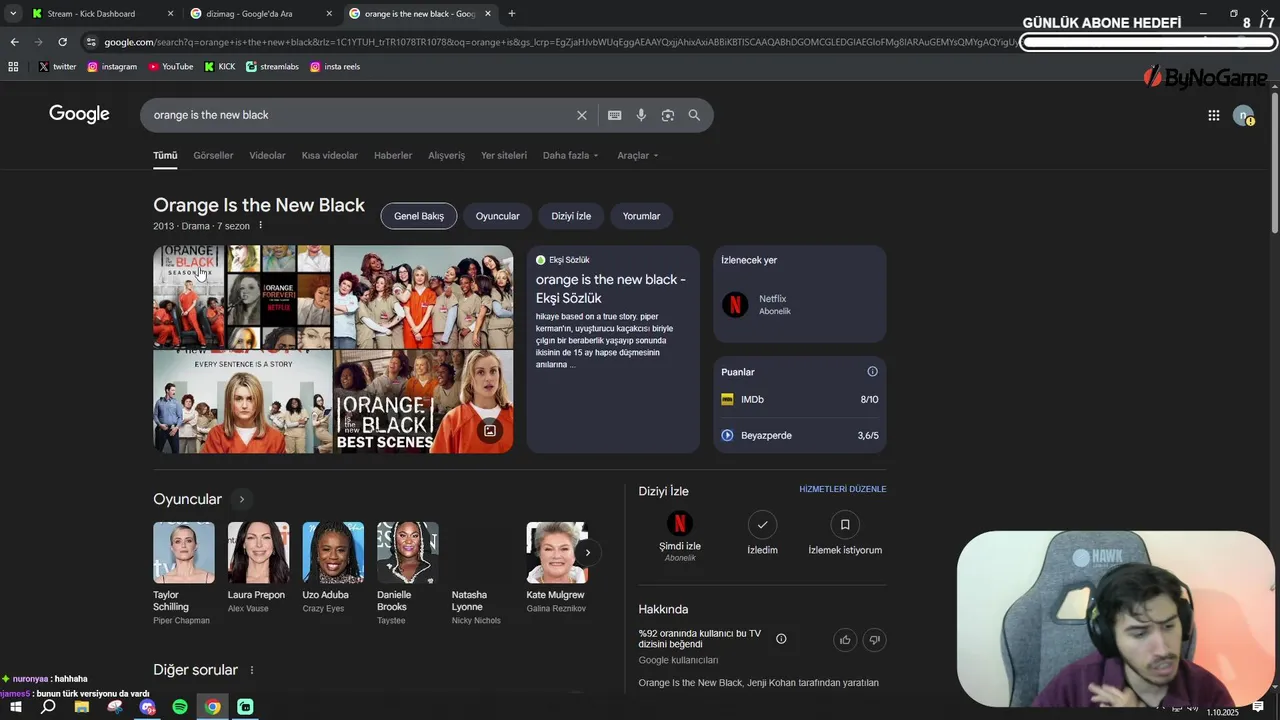Image resolution: width=1280 pixels, height=720 pixels.
Task: Open the IMDb 8/10 rating
Action: point(800,399)
